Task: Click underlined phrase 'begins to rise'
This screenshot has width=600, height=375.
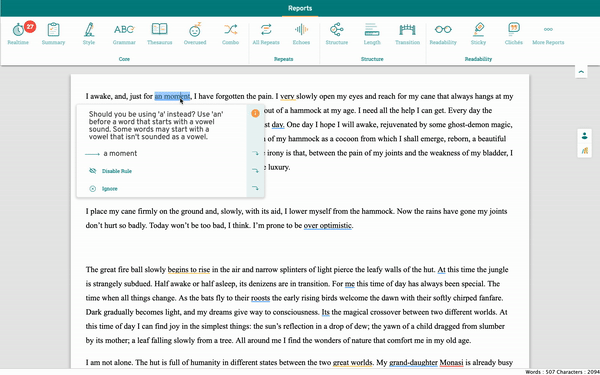Action: pyautogui.click(x=189, y=269)
